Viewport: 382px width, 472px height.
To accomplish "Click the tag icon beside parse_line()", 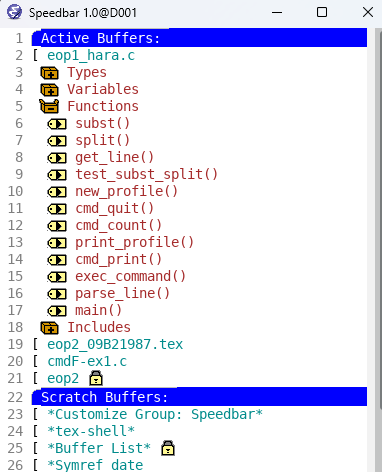I will [x=57, y=294].
